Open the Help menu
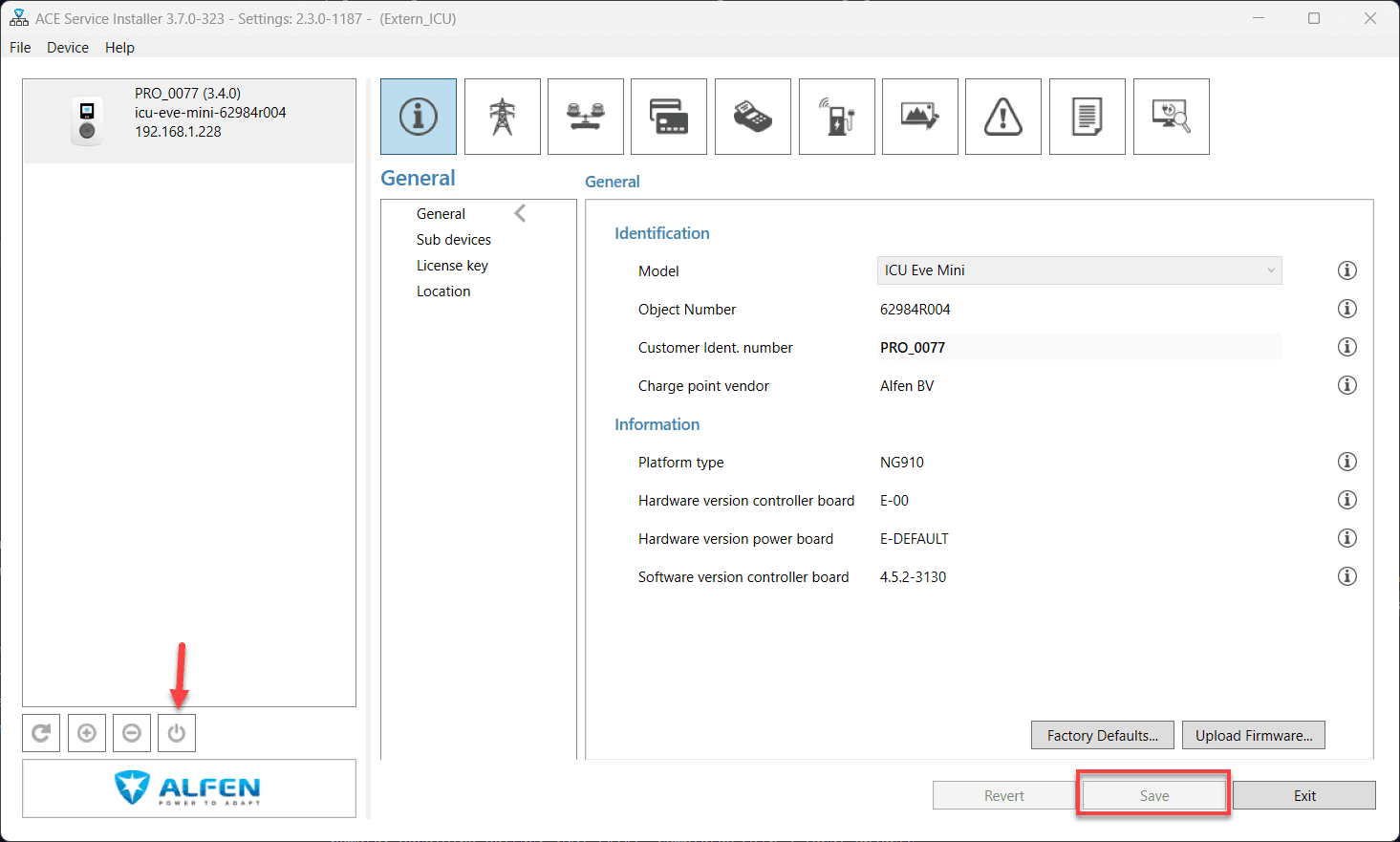The height and width of the screenshot is (842, 1400). point(119,48)
